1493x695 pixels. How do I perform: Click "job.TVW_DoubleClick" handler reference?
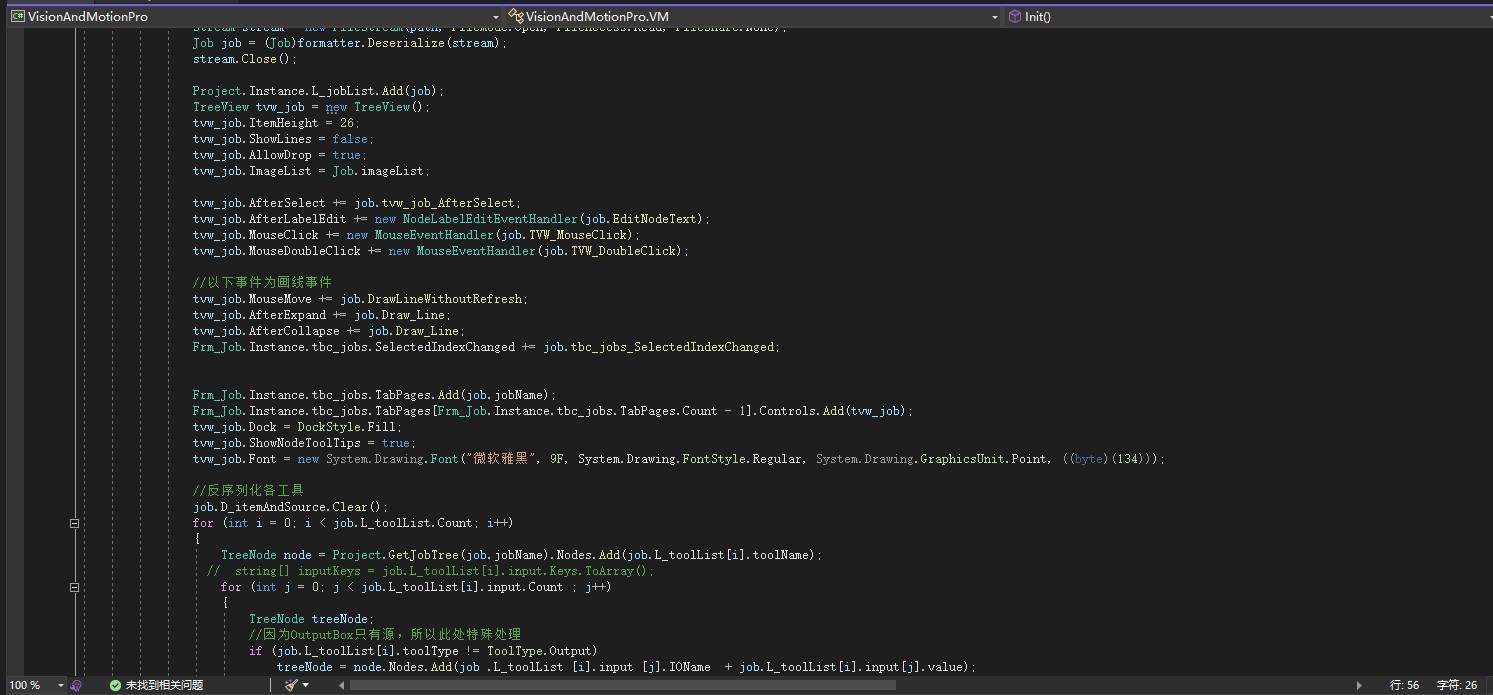pyautogui.click(x=610, y=251)
